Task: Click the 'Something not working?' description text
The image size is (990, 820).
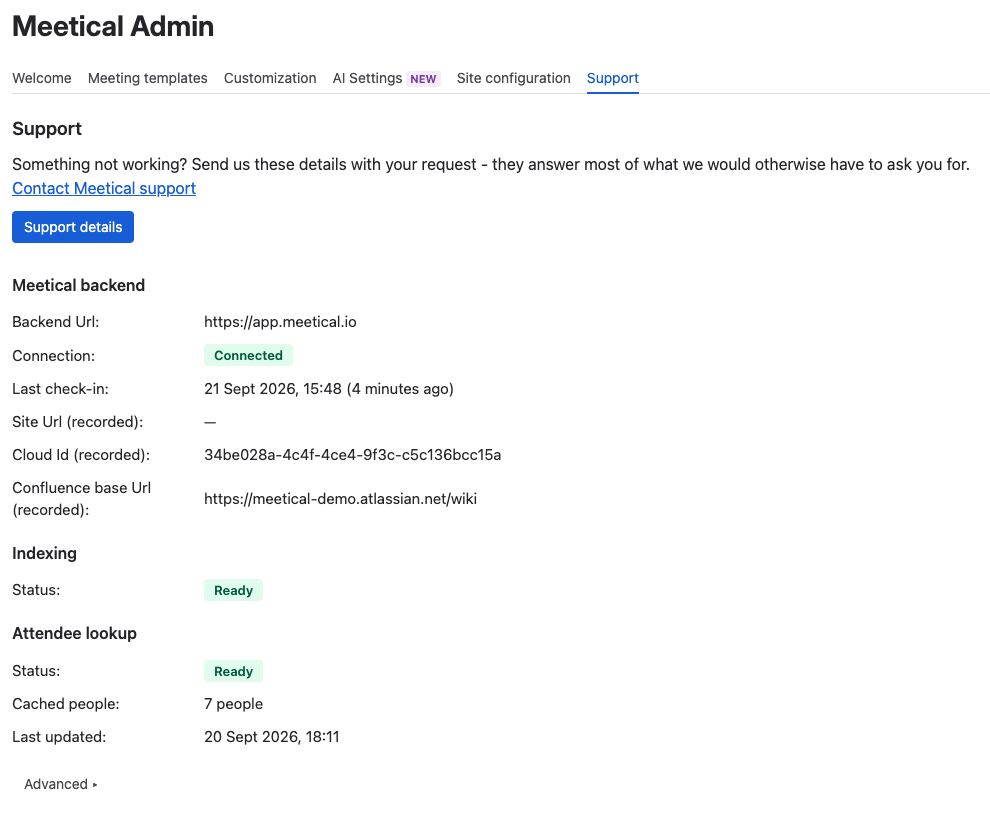Action: pyautogui.click(x=491, y=164)
